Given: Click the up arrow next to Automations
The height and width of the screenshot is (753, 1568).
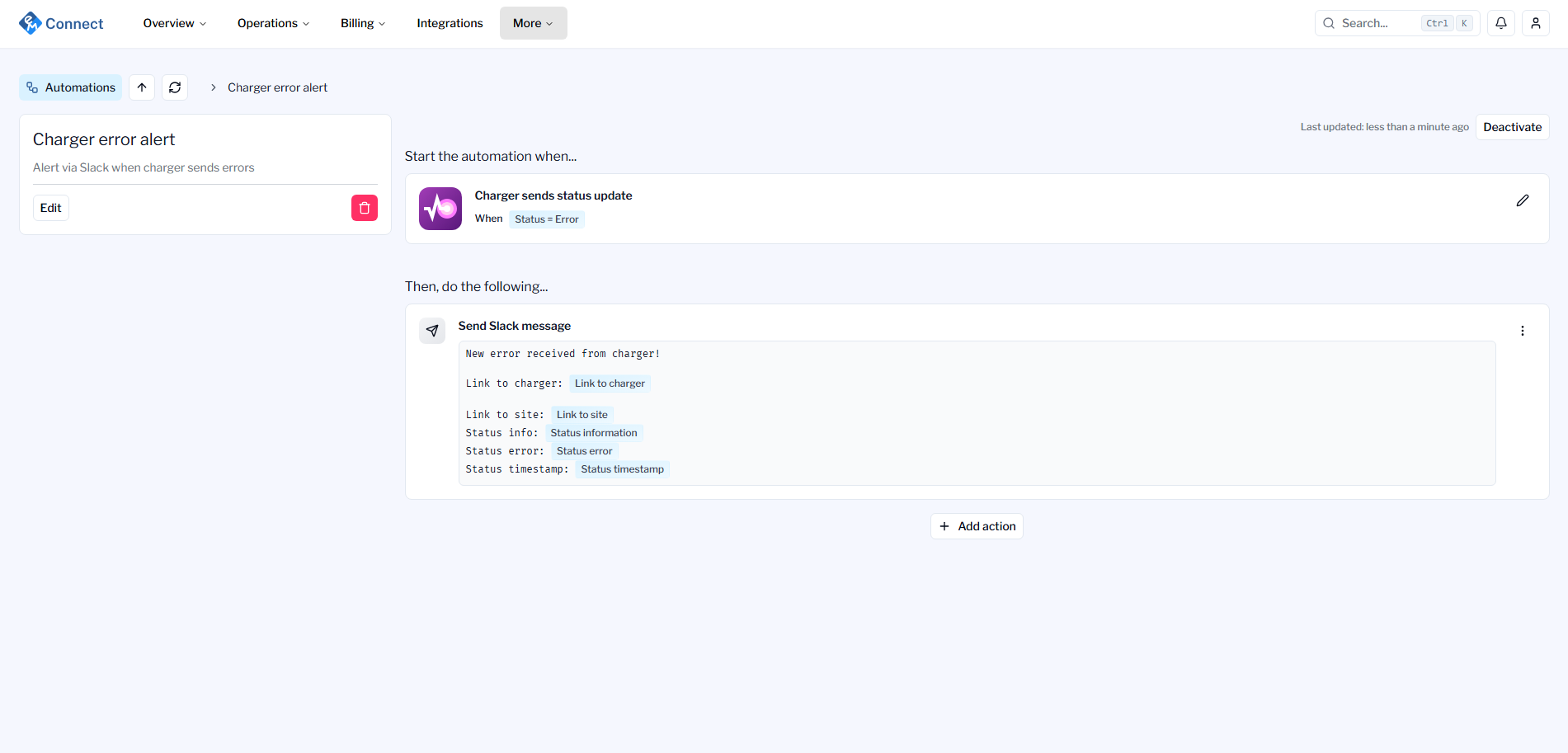Looking at the screenshot, I should click(x=142, y=87).
